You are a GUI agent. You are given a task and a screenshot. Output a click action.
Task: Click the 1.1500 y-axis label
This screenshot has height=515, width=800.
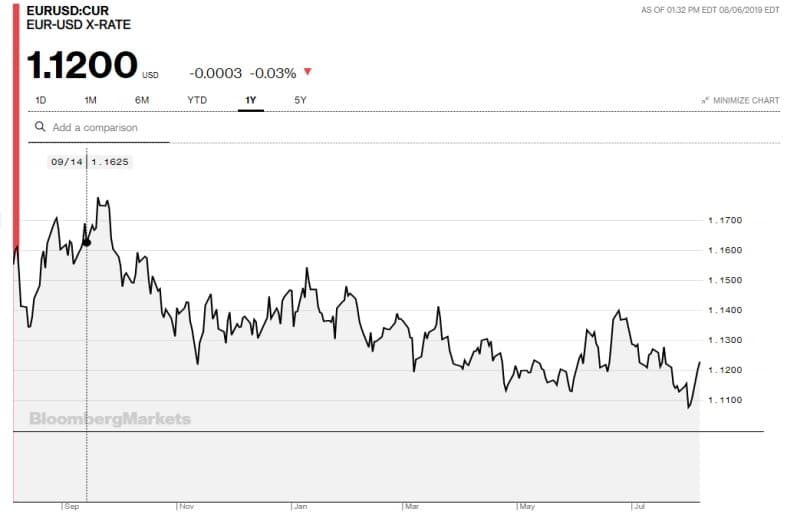pos(725,280)
